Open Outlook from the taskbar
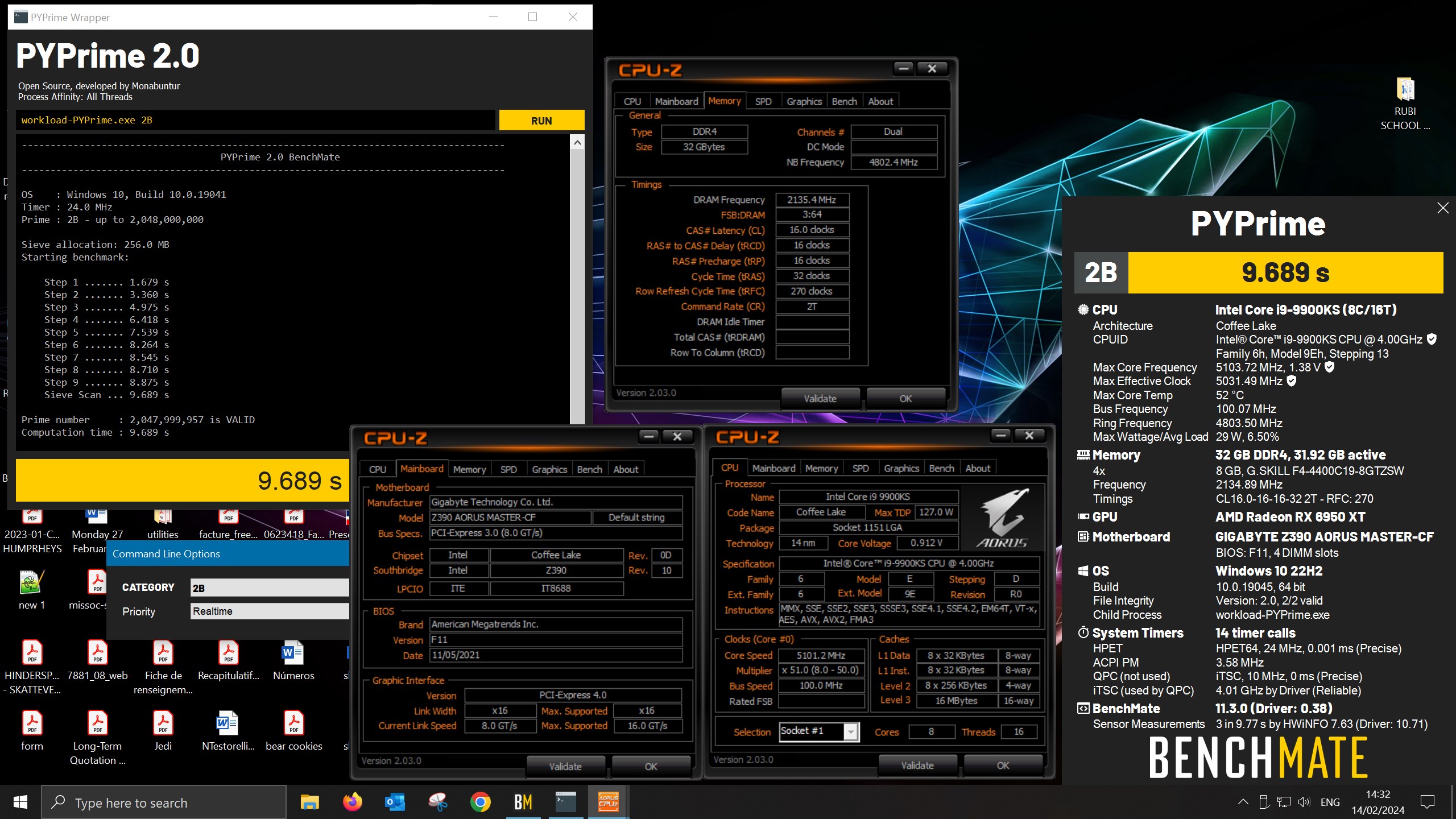1456x819 pixels. [x=395, y=802]
